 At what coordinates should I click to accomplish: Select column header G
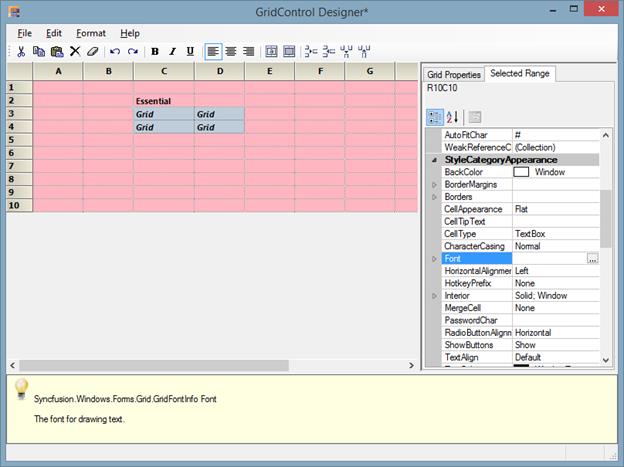coord(370,72)
